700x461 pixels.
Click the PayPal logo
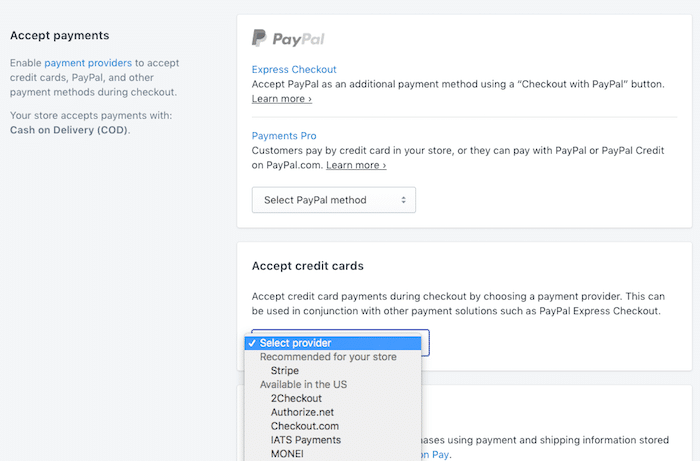(288, 39)
